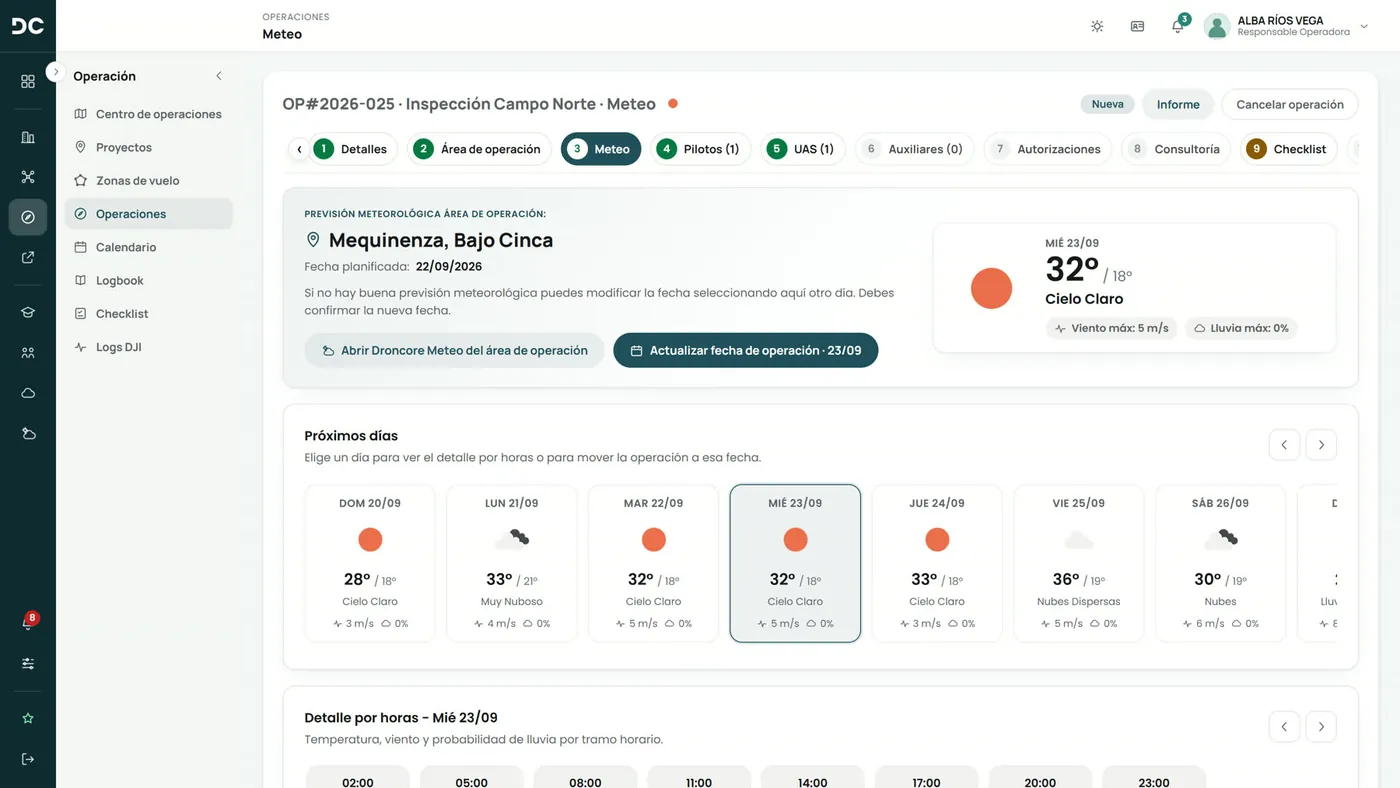Open the cloud icon in left rail
1400x788 pixels.
[28, 393]
